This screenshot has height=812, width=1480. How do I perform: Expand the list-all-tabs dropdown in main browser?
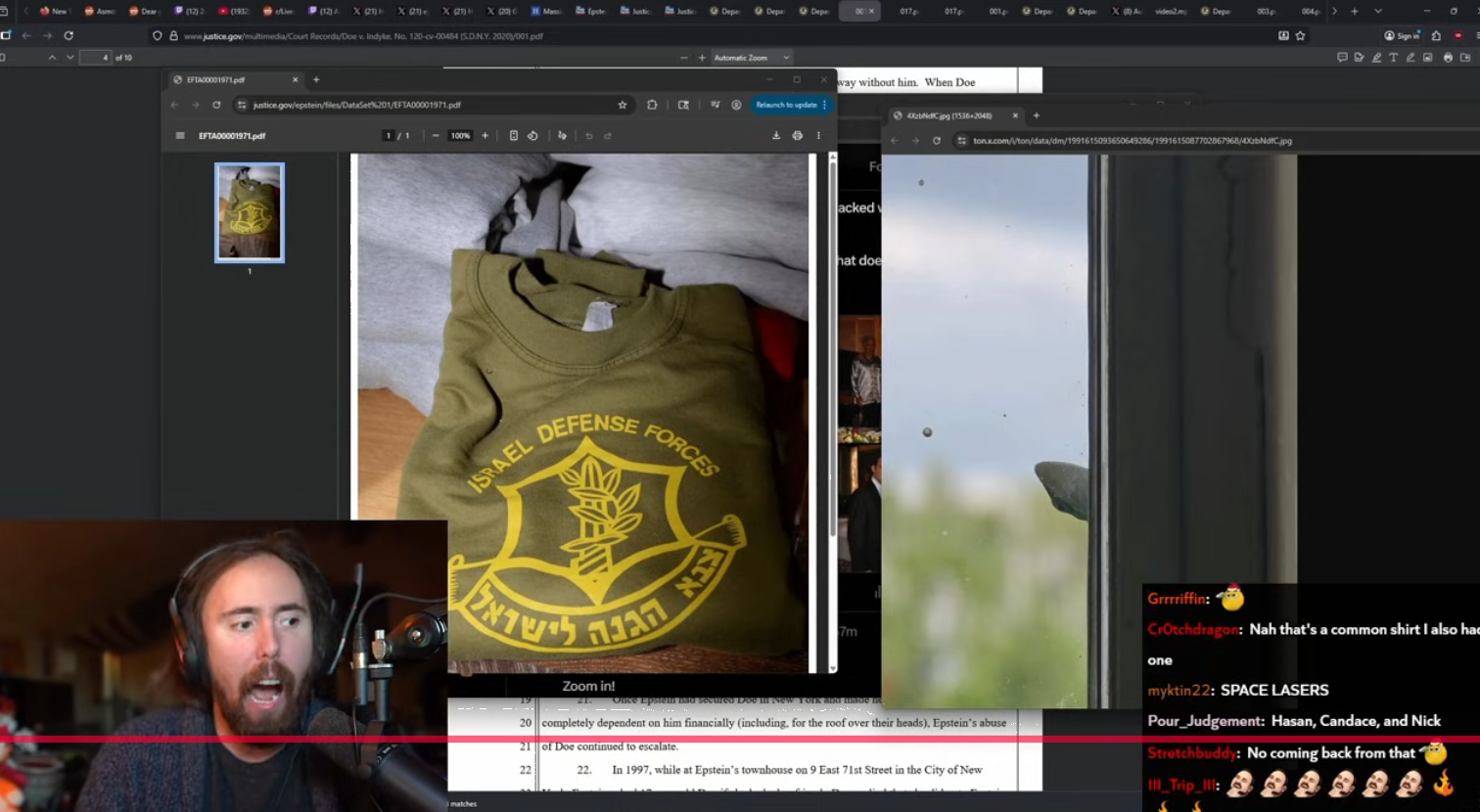pyautogui.click(x=1378, y=11)
